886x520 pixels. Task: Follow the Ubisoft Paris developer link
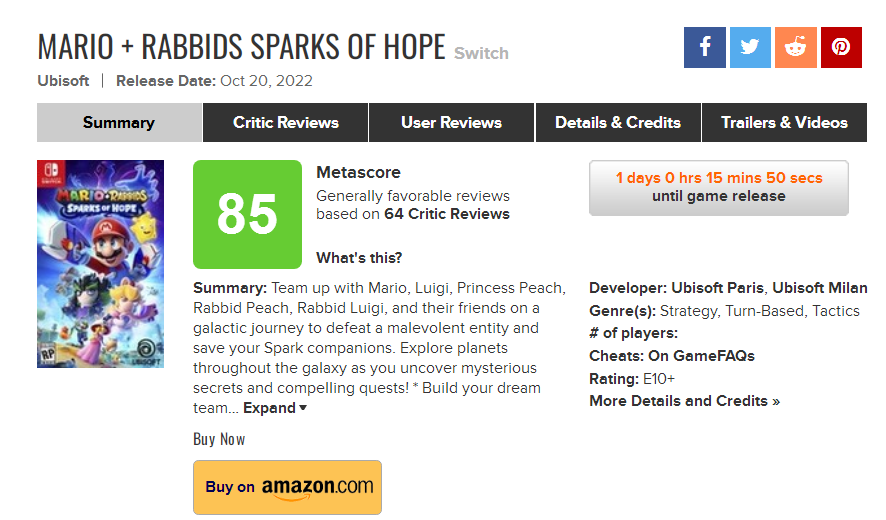717,288
